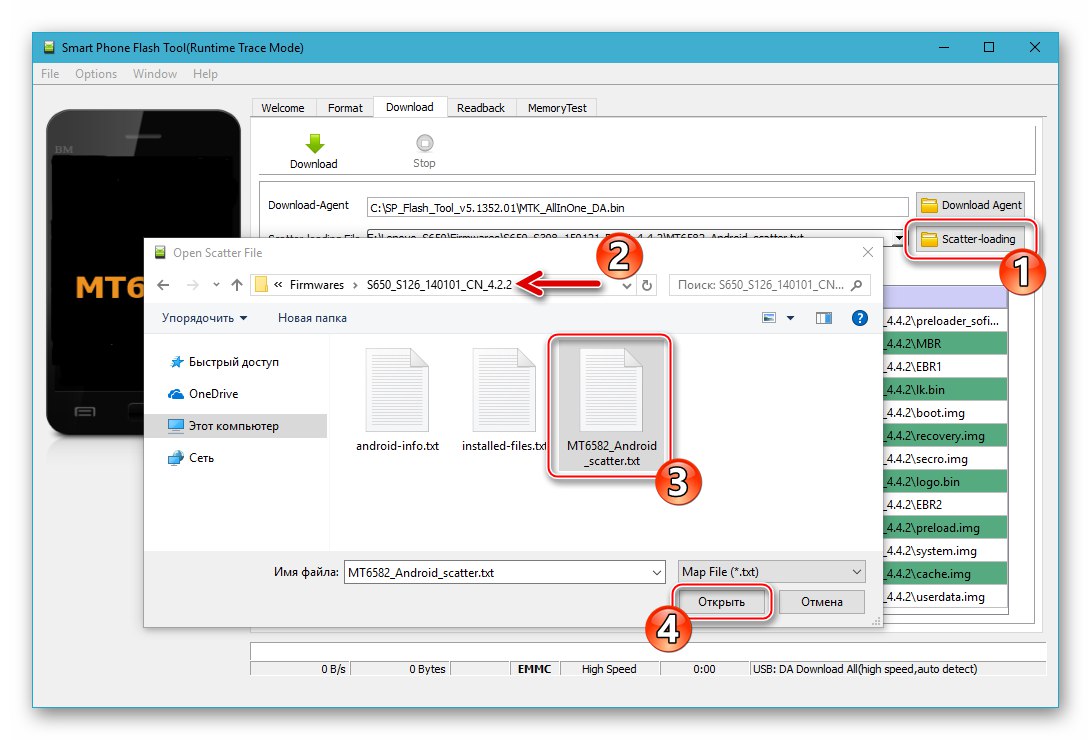The image size is (1091, 740).
Task: Click the 4.4.2\logo.bin row
Action: click(x=945, y=481)
